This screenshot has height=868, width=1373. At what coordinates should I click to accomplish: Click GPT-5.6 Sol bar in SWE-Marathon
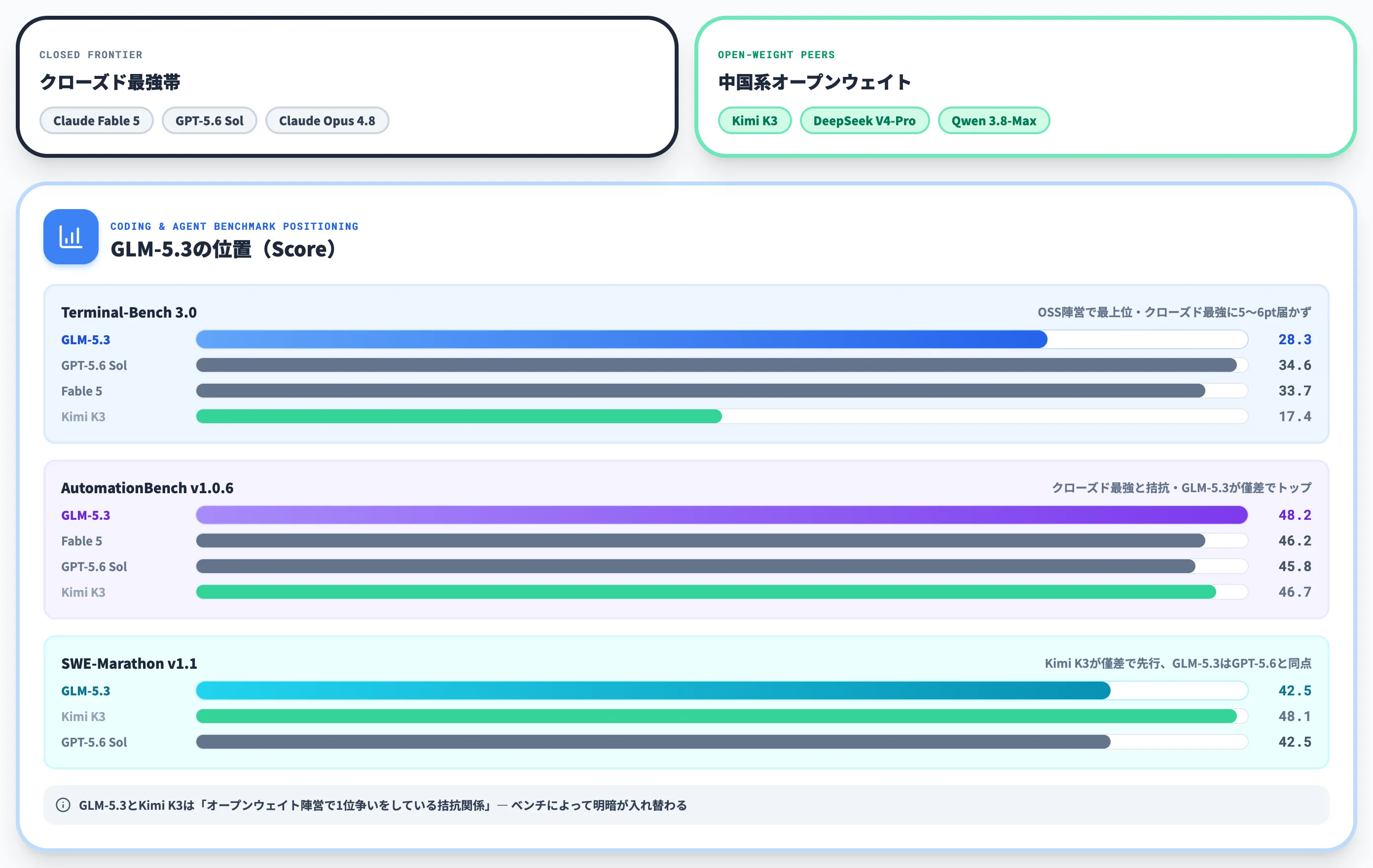point(653,742)
